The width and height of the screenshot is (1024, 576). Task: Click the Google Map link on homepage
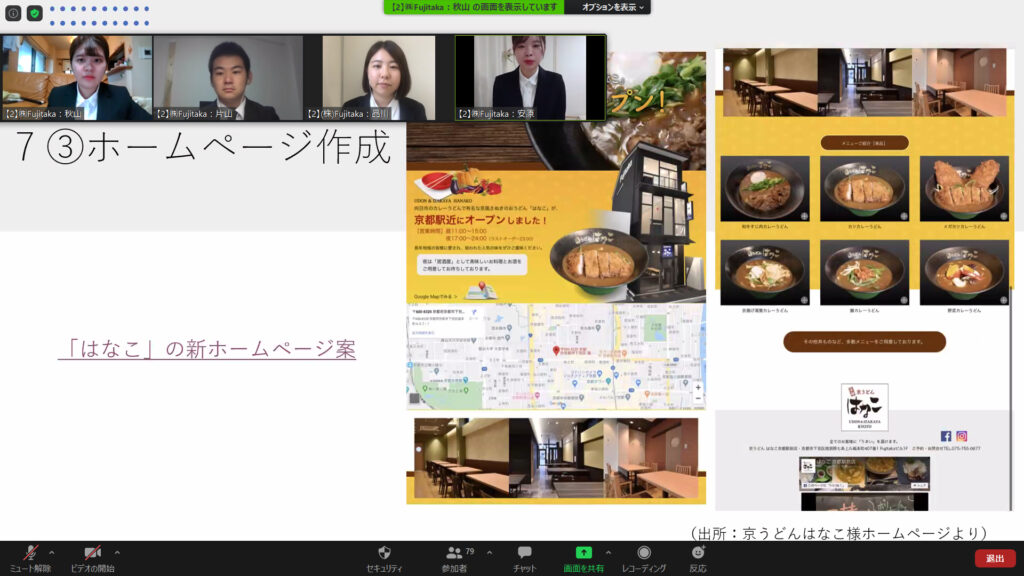pyautogui.click(x=436, y=296)
